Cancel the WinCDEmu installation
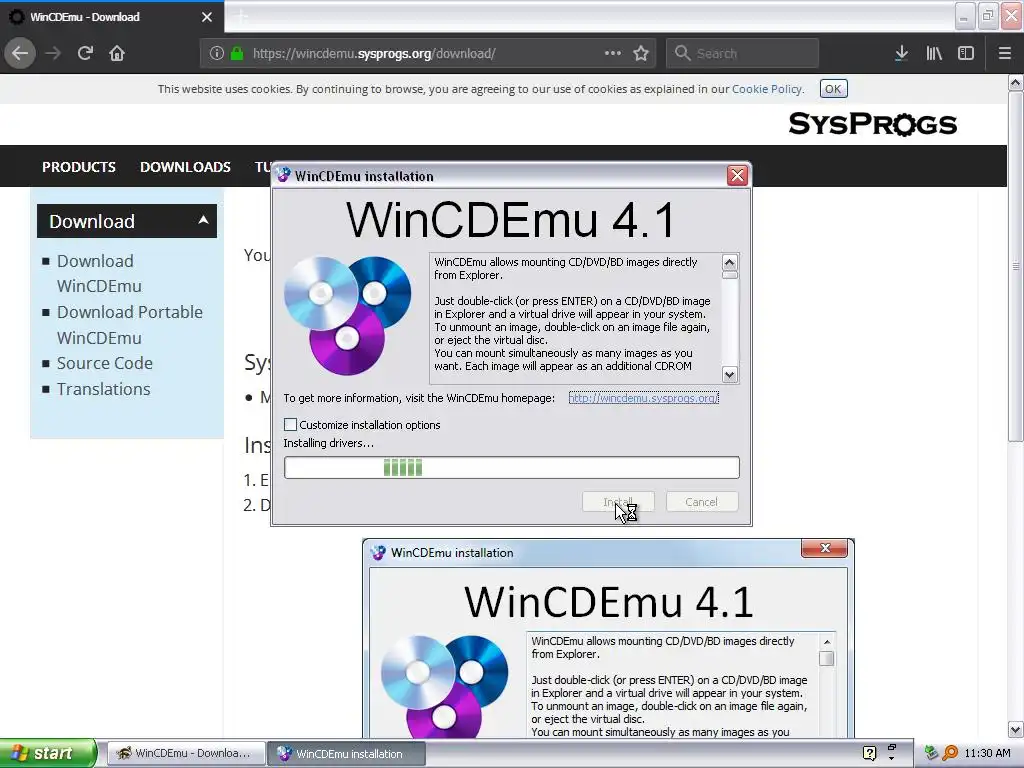This screenshot has width=1024, height=768. 702,502
